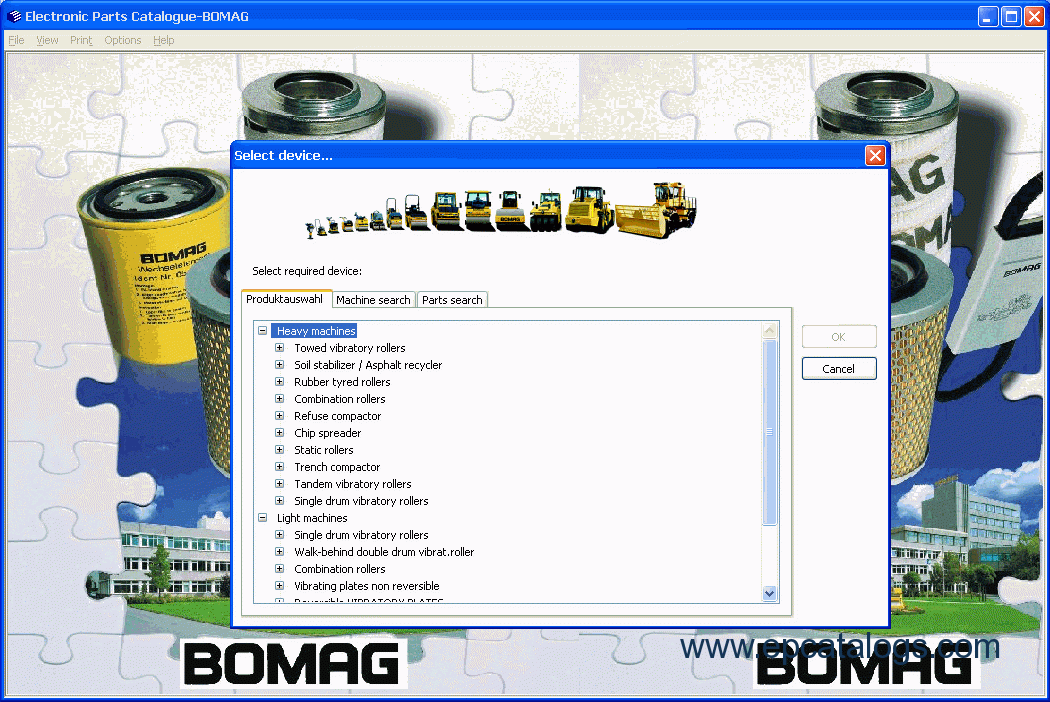The height and width of the screenshot is (702, 1050).
Task: Select Walk-behind double drum vibrat.roller item
Action: click(x=384, y=552)
